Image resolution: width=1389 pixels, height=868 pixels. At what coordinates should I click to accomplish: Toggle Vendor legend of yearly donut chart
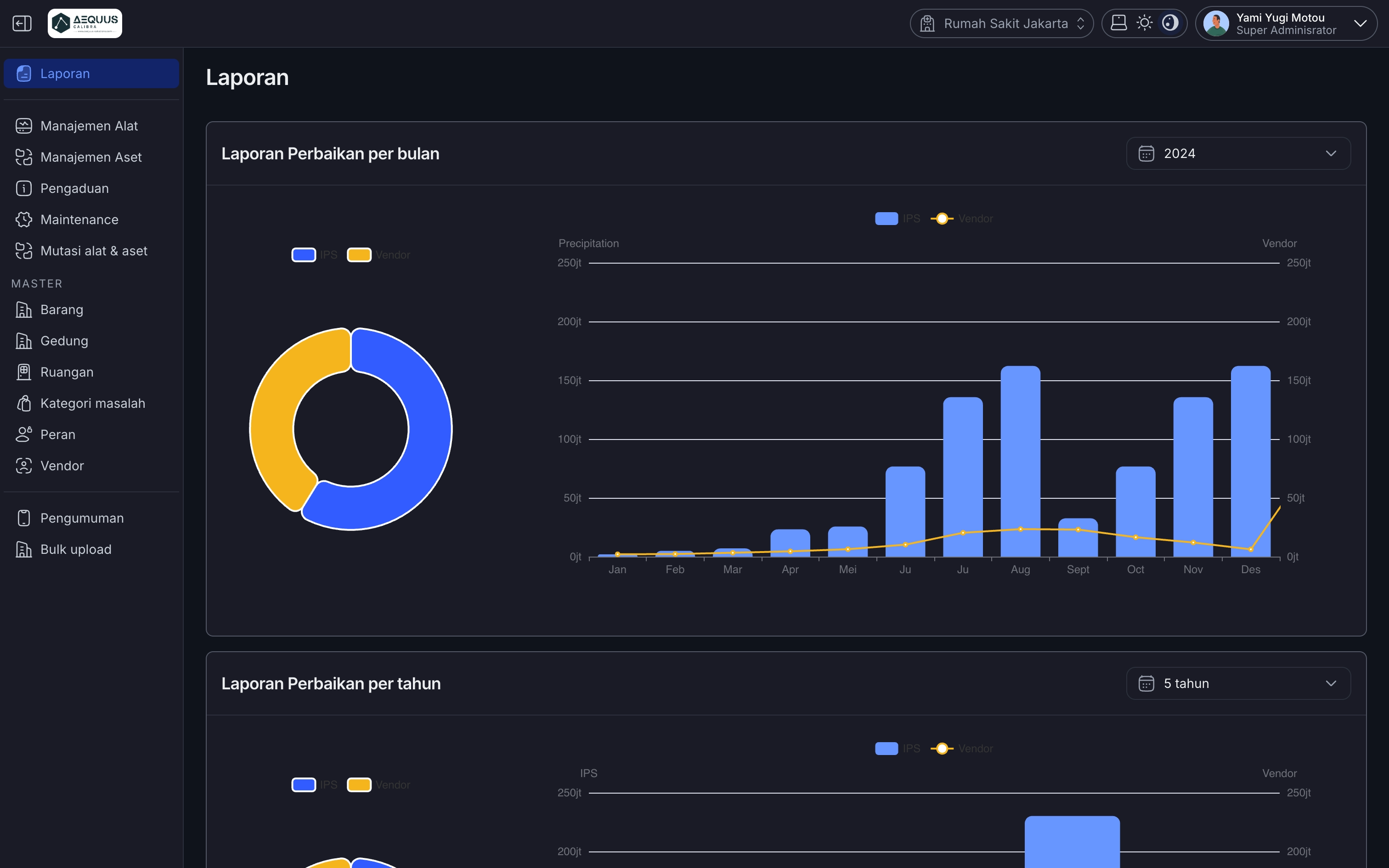click(x=379, y=785)
